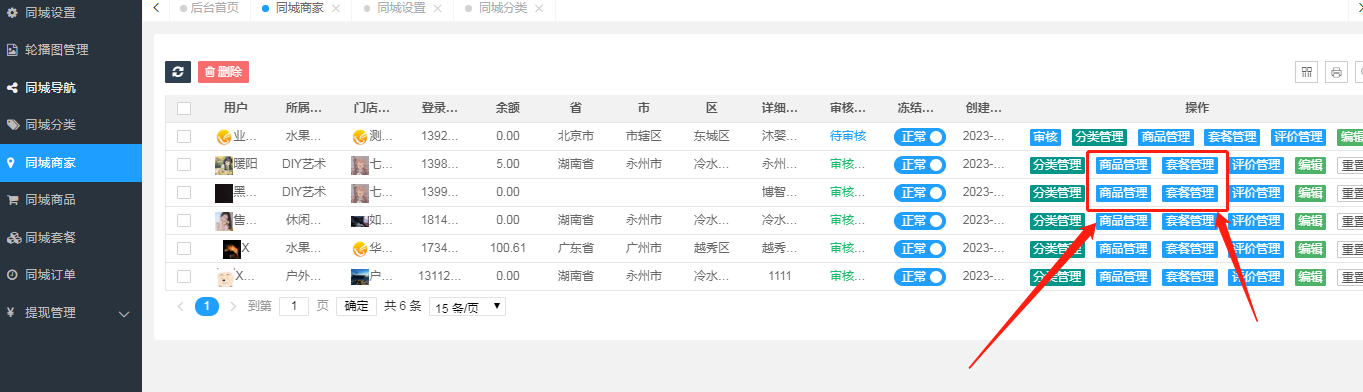This screenshot has width=1363, height=392.
Task: Click the 东城区 district cell
Action: 712,137
